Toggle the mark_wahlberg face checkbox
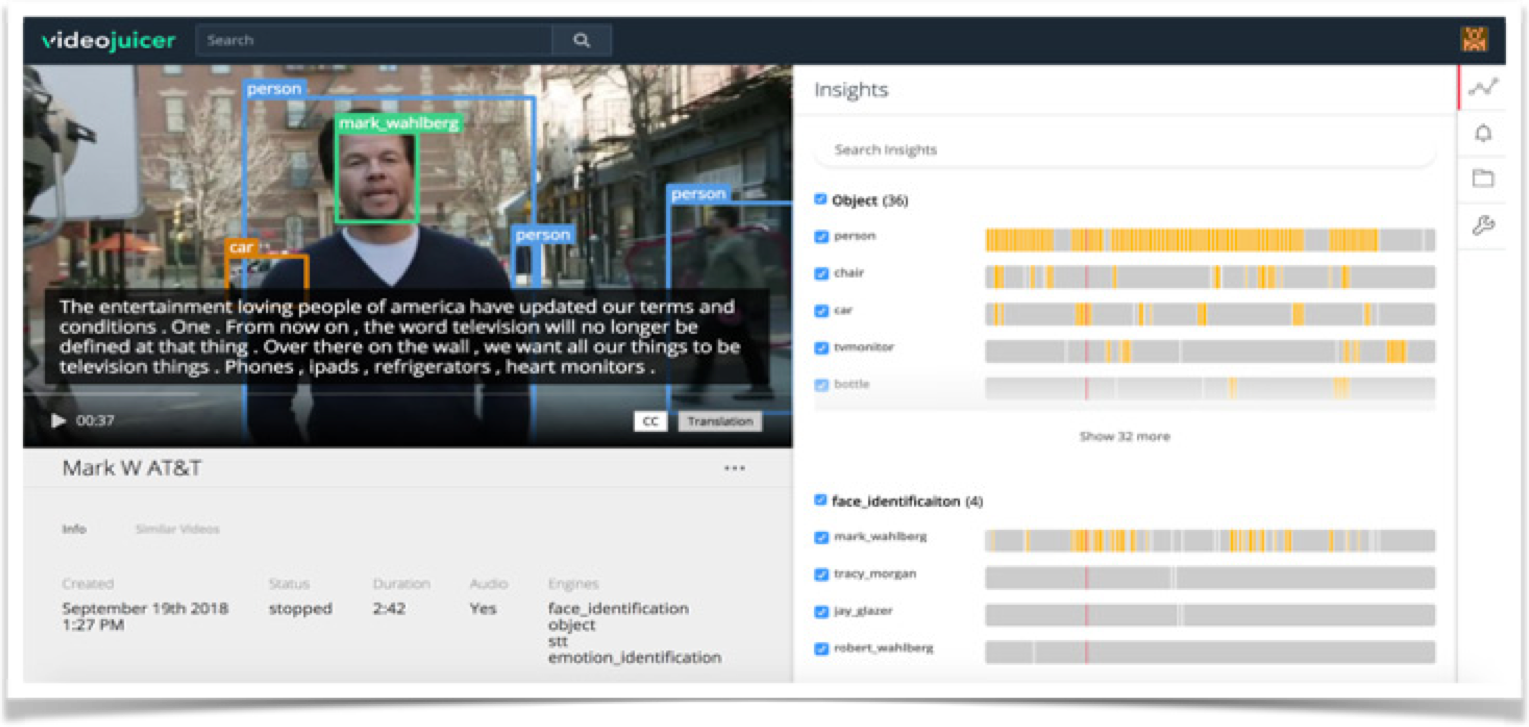 click(821, 538)
